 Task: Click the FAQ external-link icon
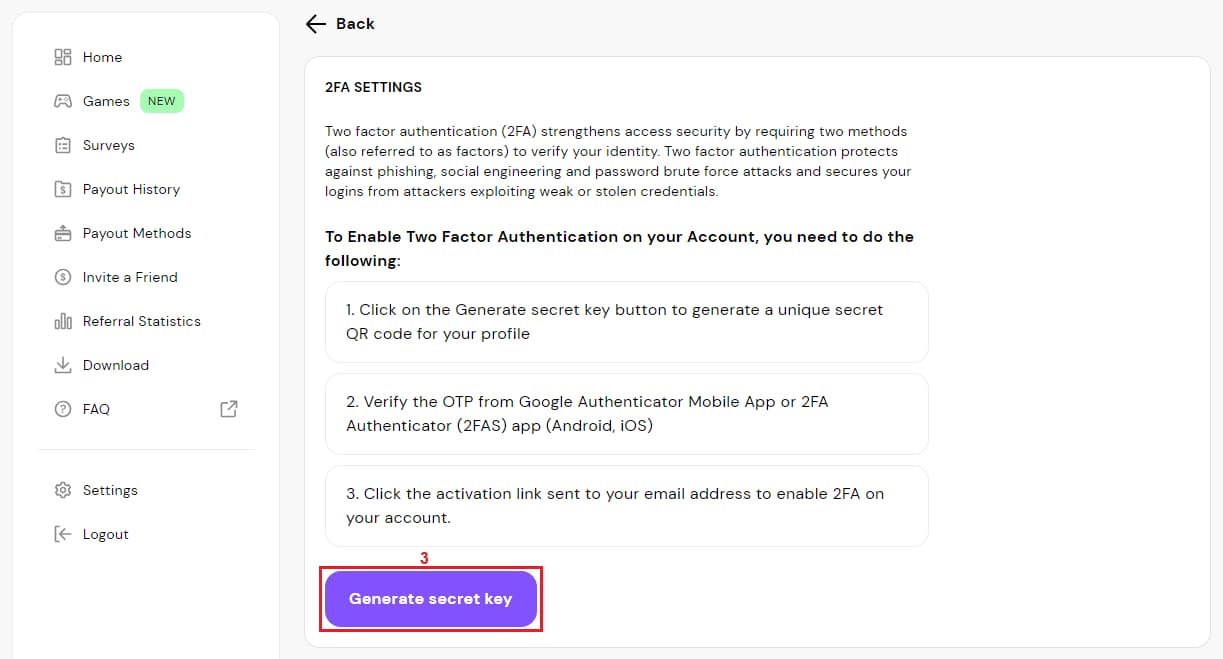click(x=228, y=409)
